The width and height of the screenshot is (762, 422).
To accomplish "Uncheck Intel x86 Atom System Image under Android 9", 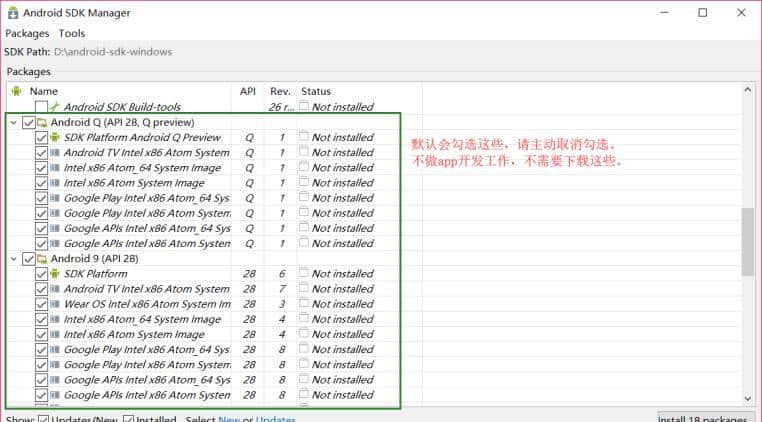I will pyautogui.click(x=41, y=334).
